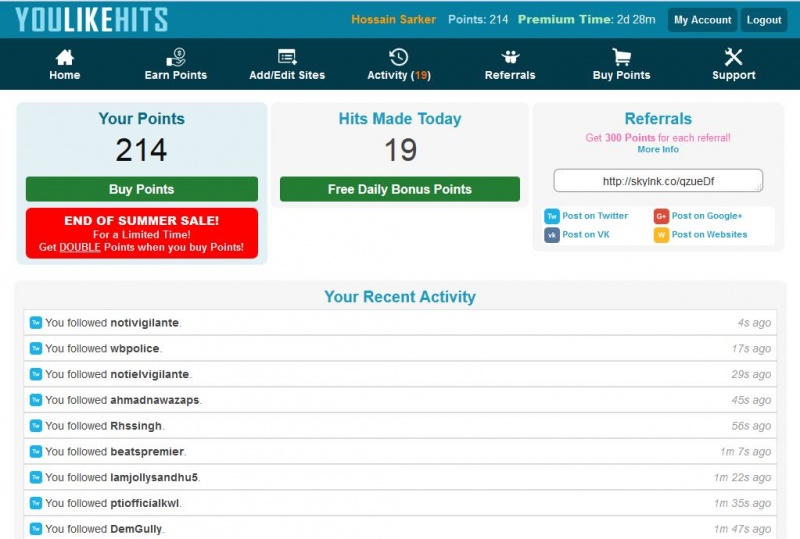
Task: Click Twitter icon in beatspremier activity row
Action: point(36,452)
